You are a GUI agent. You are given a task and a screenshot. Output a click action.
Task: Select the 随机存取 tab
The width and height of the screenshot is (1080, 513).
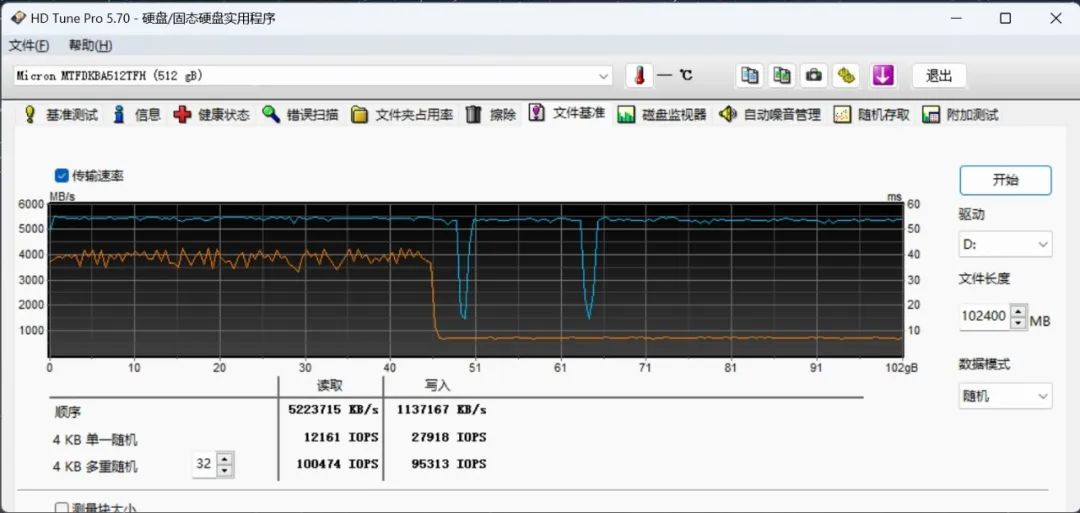pyautogui.click(x=871, y=115)
